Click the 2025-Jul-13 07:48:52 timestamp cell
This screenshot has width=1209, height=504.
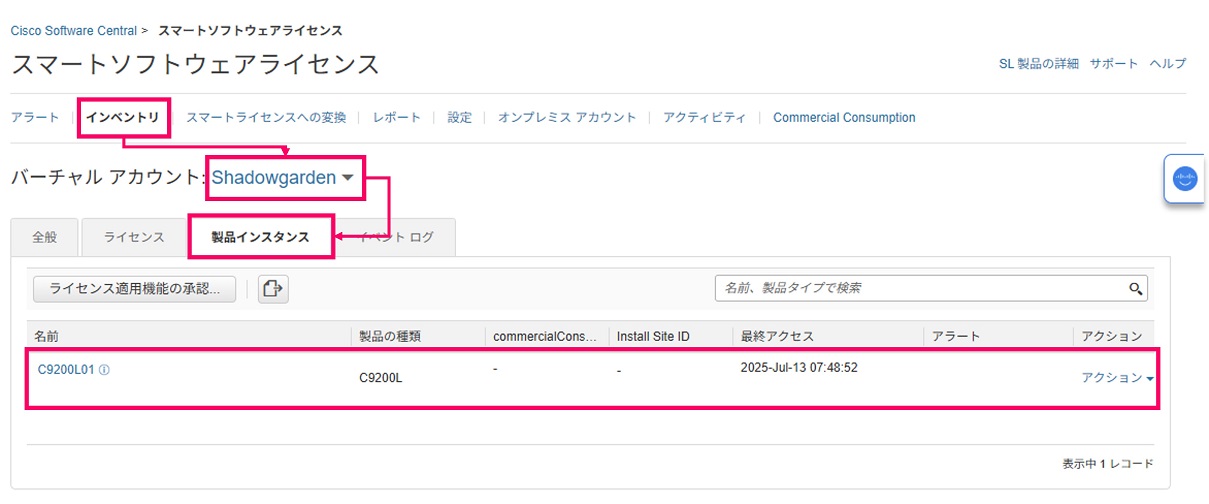tap(799, 367)
